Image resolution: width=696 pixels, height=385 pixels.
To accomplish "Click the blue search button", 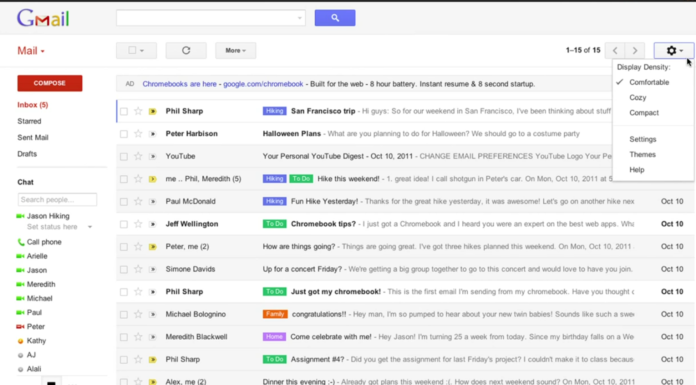I will [x=335, y=18].
